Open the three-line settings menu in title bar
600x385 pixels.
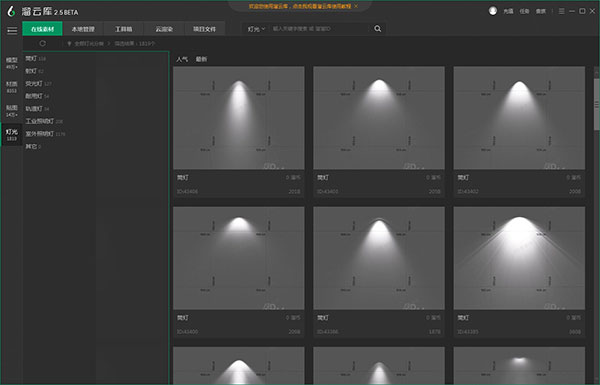click(x=561, y=11)
